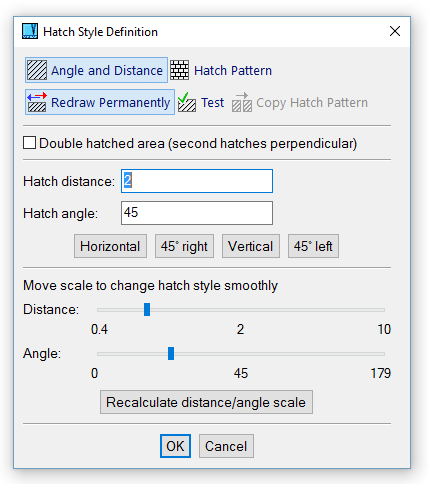Focus the Hatch angle input field
Viewport: 428px width, 484px height.
click(197, 213)
